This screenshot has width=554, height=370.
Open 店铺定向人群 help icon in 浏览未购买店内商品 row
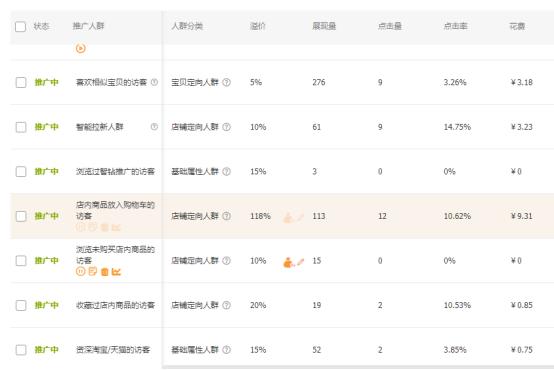pos(226,260)
